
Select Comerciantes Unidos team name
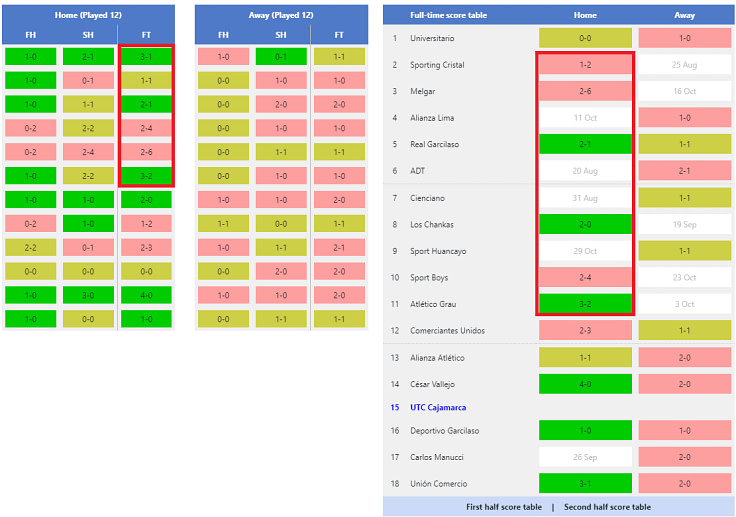(x=447, y=331)
